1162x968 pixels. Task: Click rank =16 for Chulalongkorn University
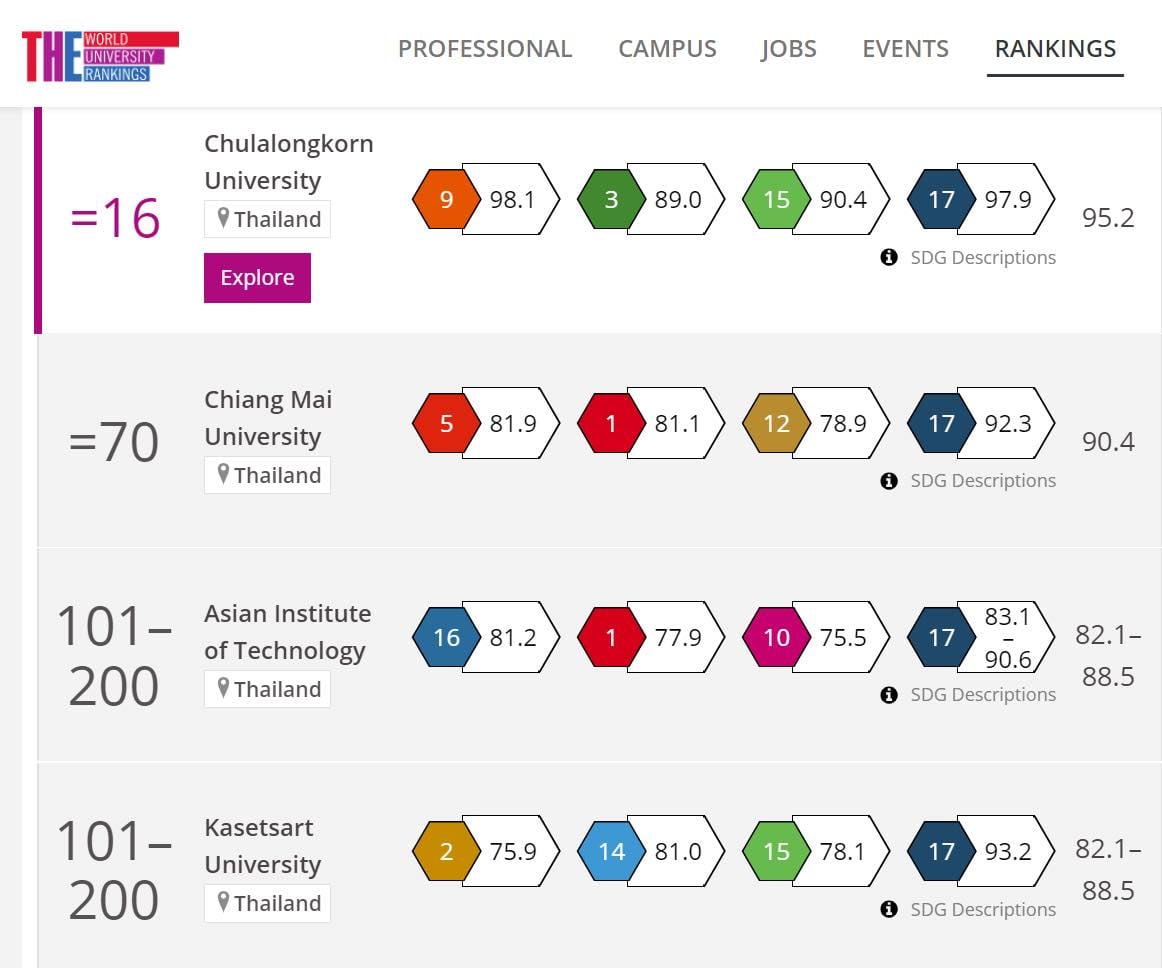point(115,218)
